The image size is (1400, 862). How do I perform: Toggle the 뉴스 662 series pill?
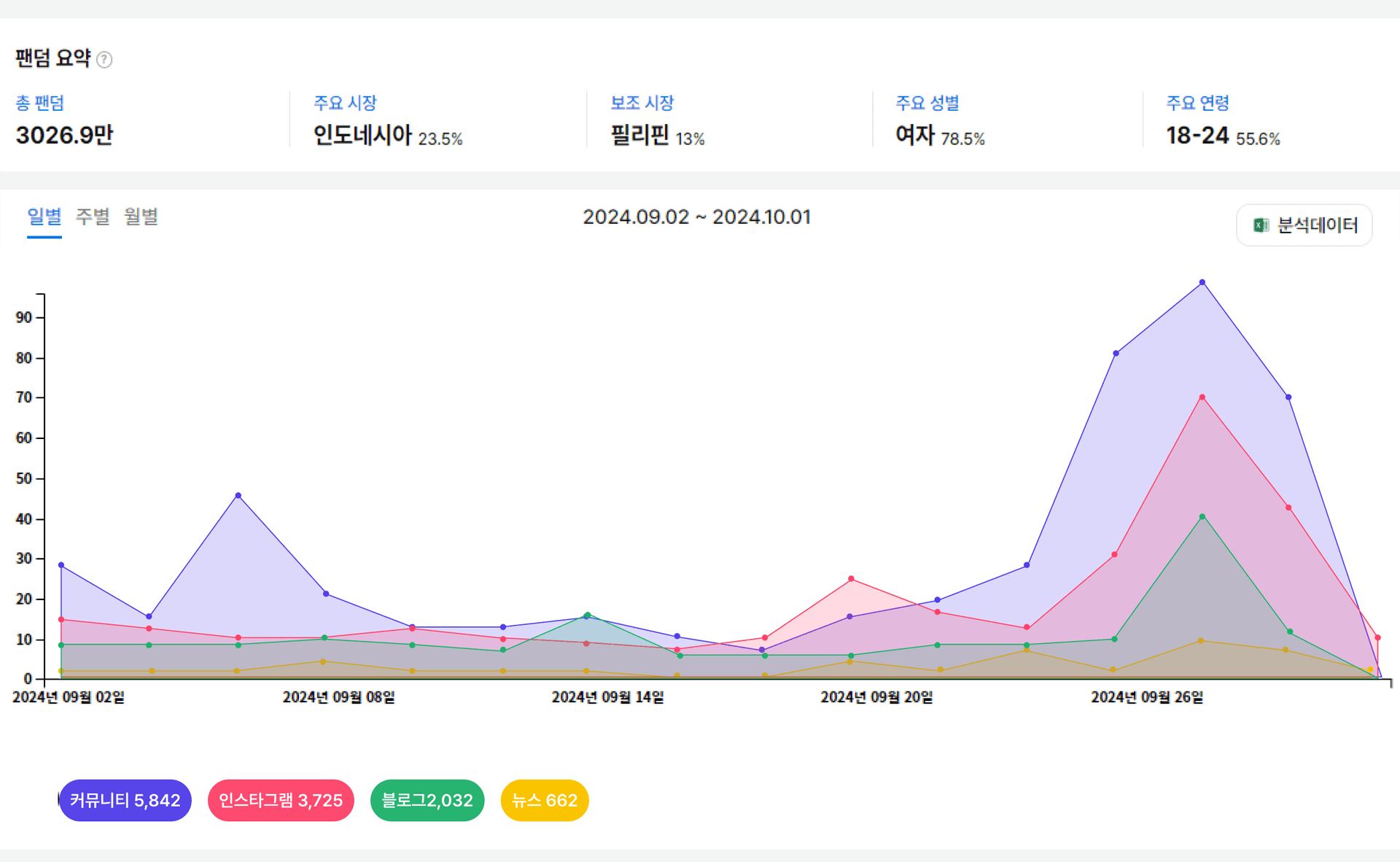pyautogui.click(x=545, y=800)
